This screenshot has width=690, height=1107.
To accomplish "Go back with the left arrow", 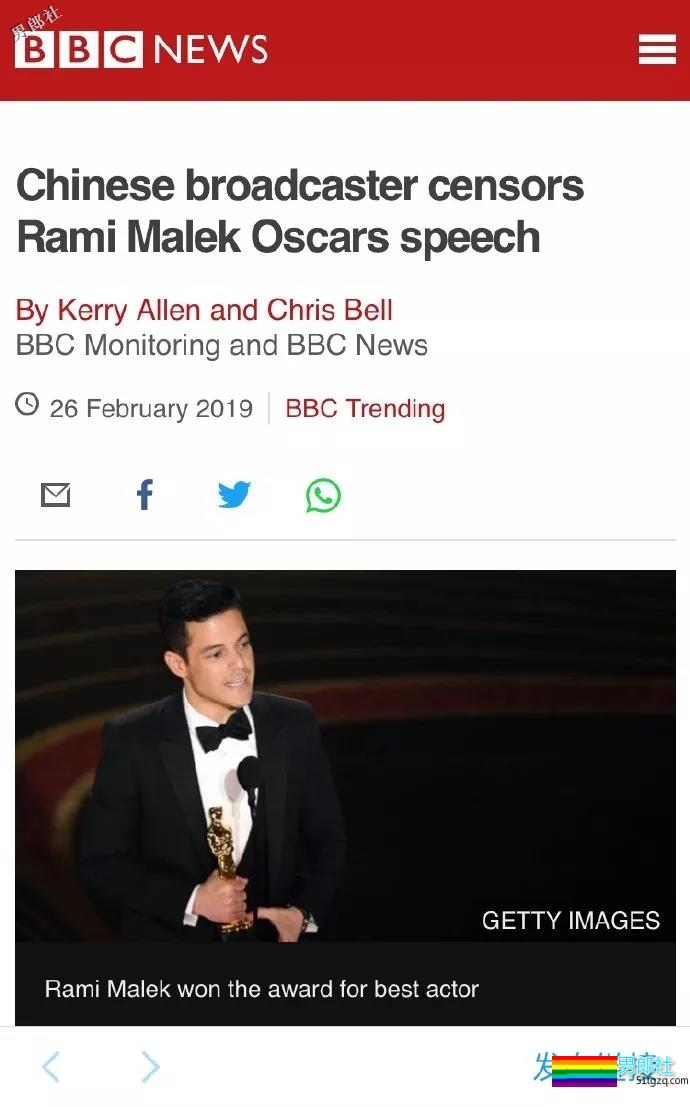I will tap(51, 1067).
